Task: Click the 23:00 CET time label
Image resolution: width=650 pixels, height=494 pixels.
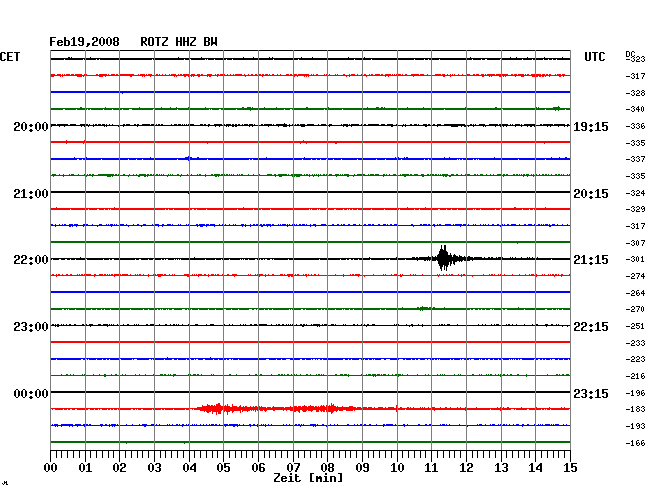Action: (x=31, y=327)
